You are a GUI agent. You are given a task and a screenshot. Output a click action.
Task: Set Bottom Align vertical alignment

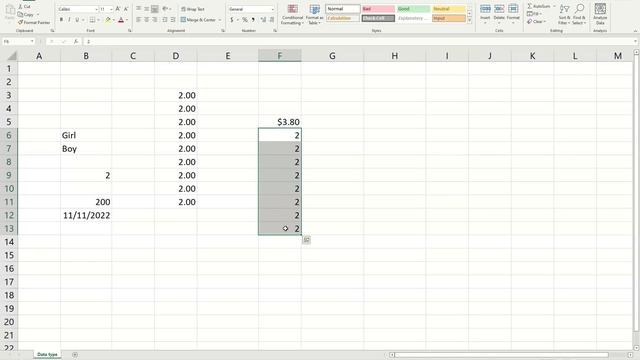click(x=155, y=9)
